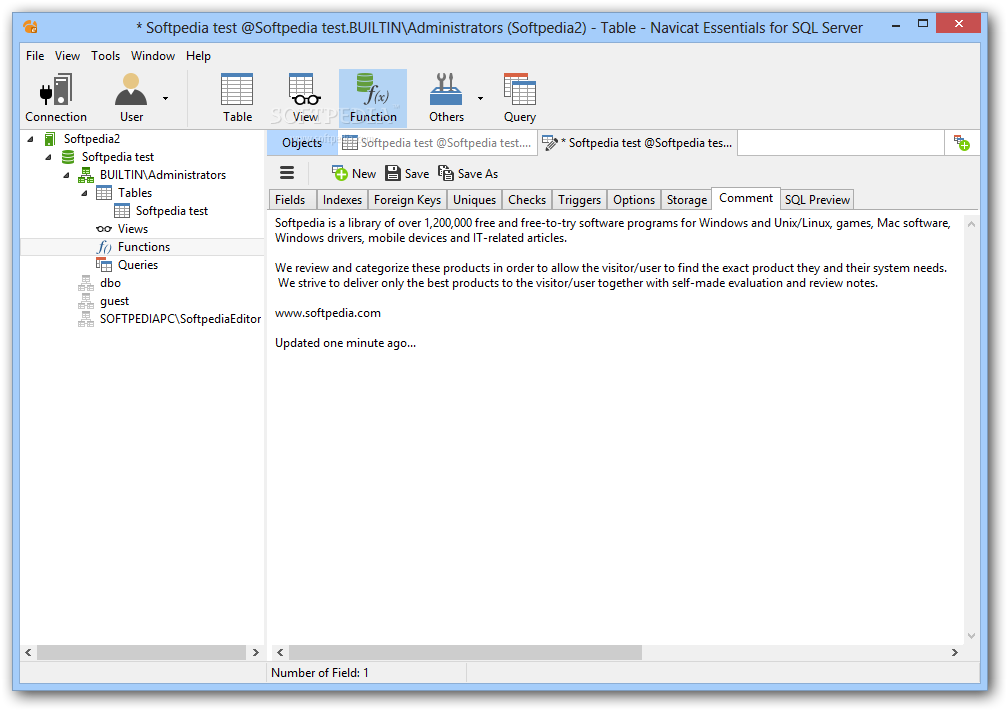Click the comment area horizontal scrollbar thumb

465,652
